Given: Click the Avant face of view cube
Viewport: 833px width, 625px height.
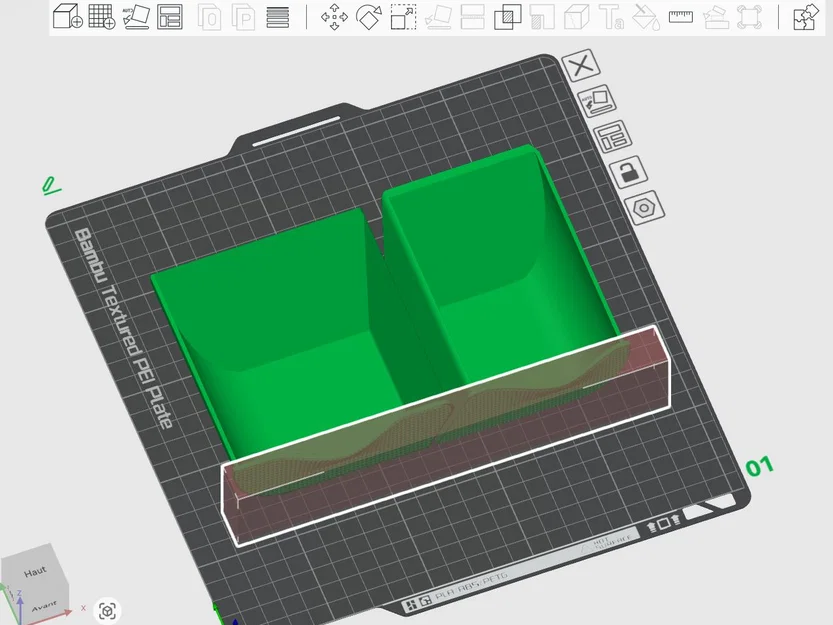Looking at the screenshot, I should (x=45, y=603).
